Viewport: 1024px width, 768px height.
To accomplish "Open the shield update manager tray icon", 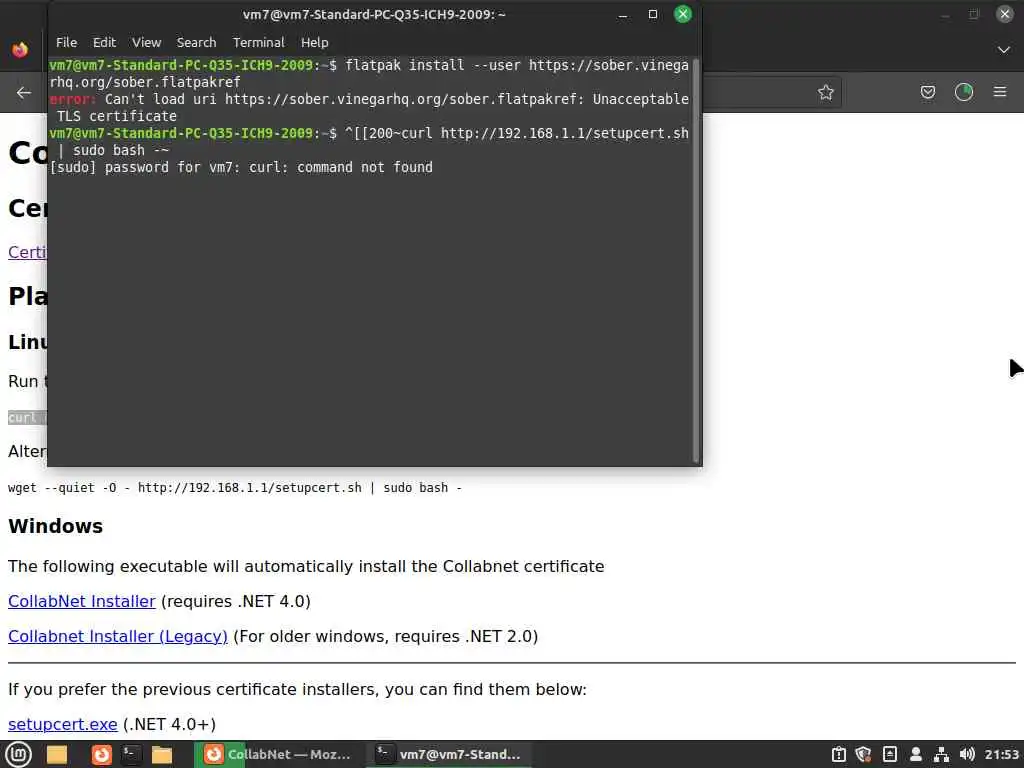I will (863, 754).
